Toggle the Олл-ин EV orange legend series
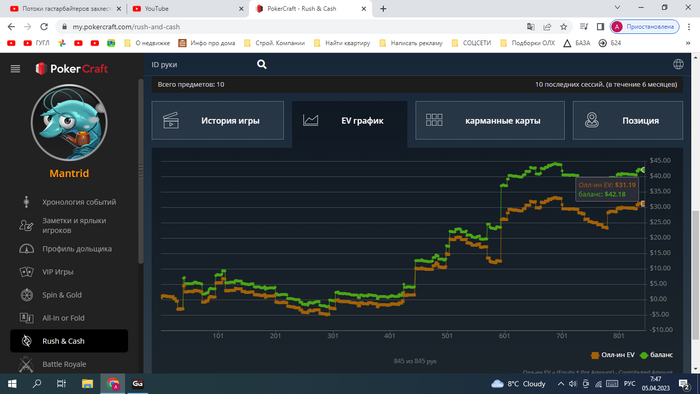 (612, 355)
